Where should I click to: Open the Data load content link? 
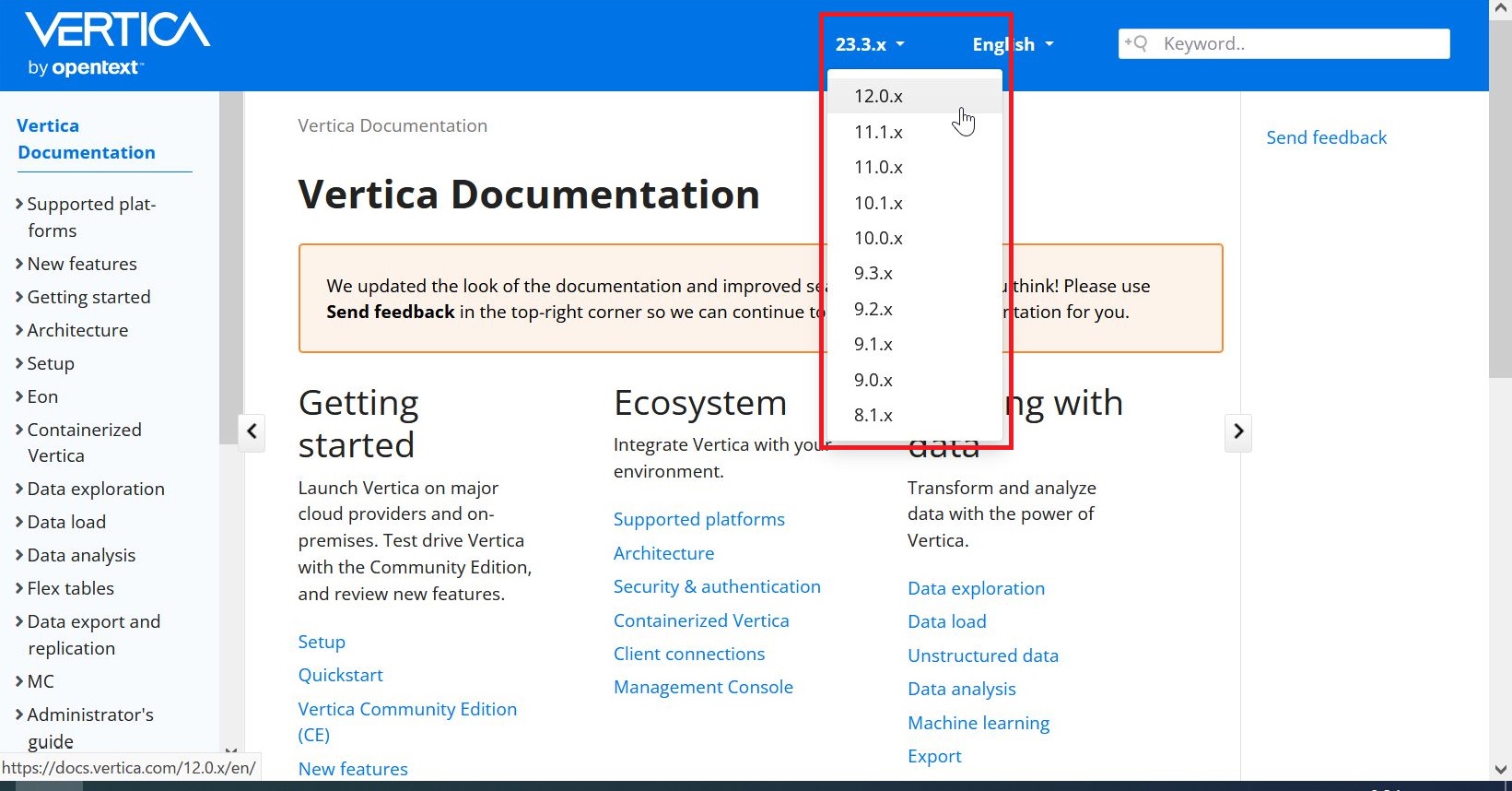pyautogui.click(x=947, y=621)
